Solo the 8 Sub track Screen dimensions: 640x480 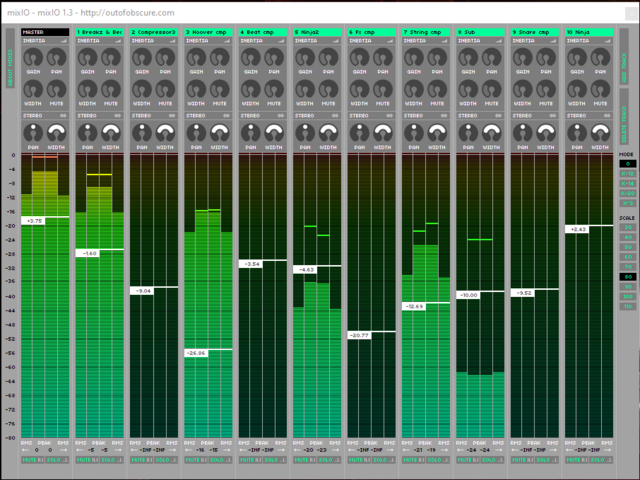tap(492, 460)
